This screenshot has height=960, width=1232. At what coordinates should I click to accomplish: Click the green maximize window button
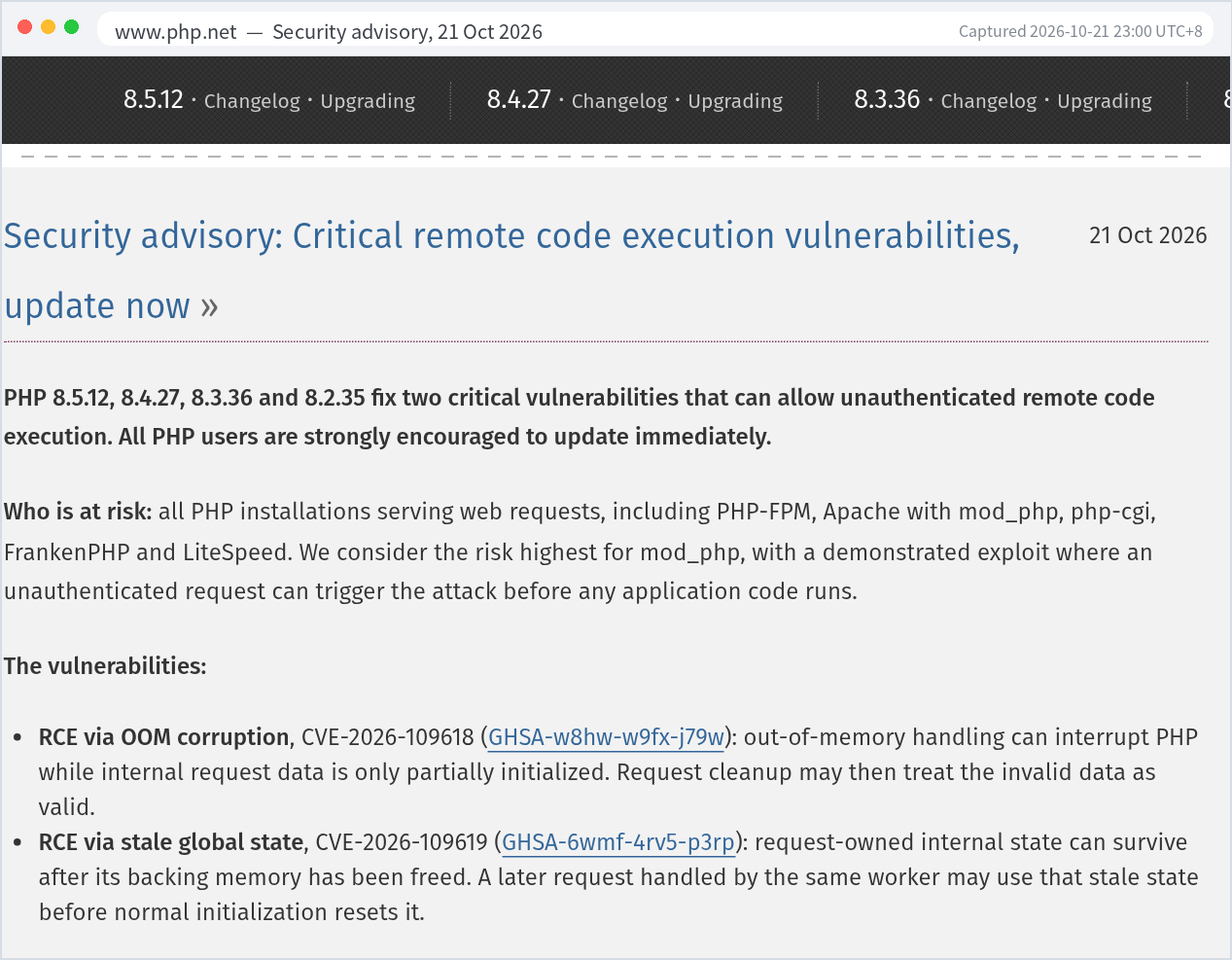point(71,27)
